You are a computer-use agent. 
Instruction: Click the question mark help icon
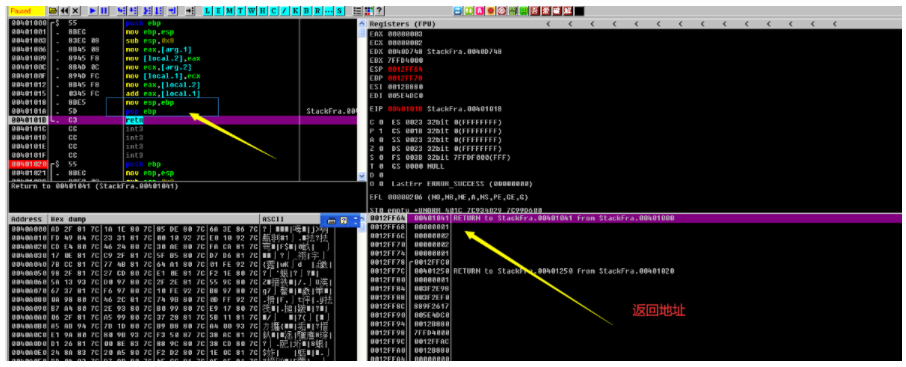point(380,10)
